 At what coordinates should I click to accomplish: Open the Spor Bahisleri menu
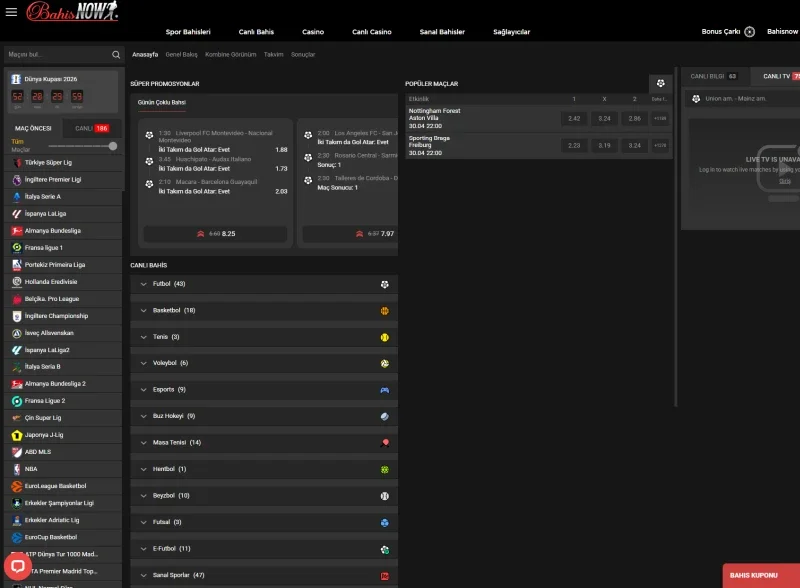tap(188, 32)
